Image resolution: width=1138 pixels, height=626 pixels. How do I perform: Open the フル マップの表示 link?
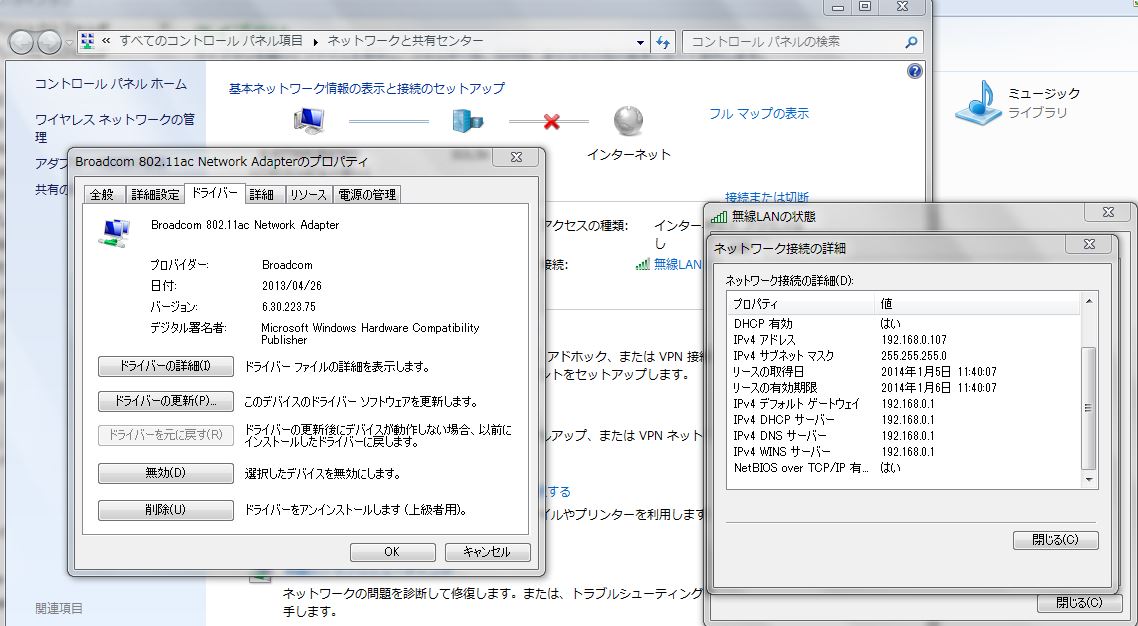click(759, 114)
